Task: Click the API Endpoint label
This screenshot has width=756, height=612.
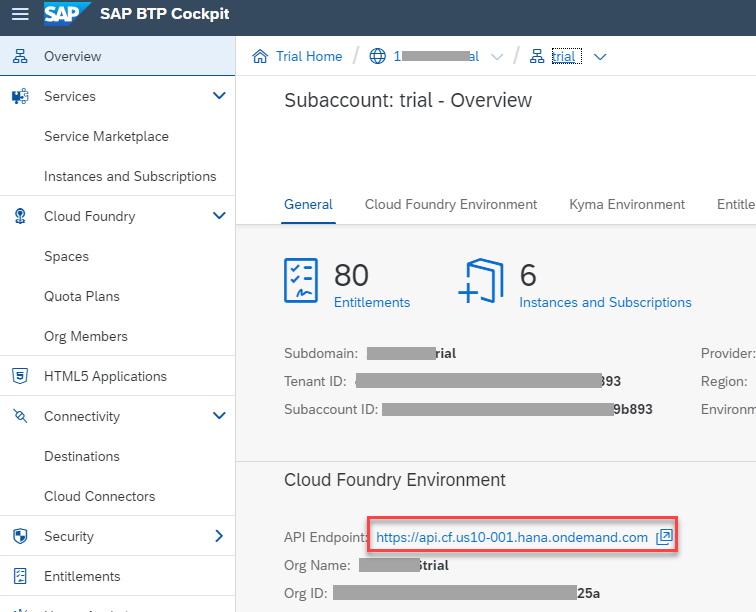Action: click(325, 537)
